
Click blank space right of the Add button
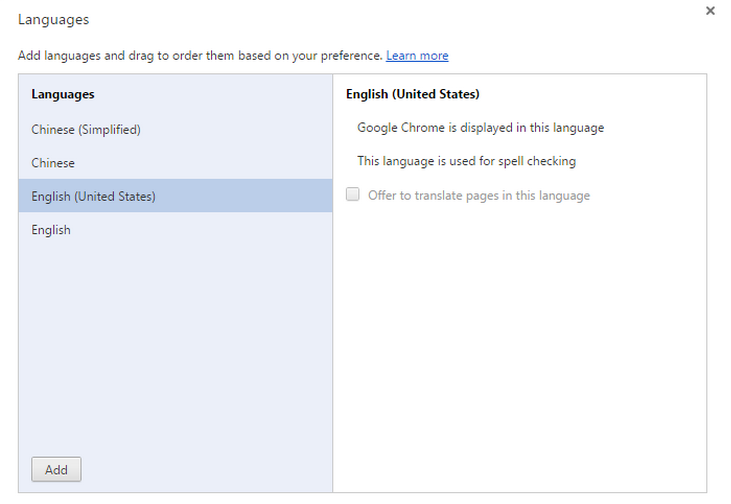[x=200, y=470]
